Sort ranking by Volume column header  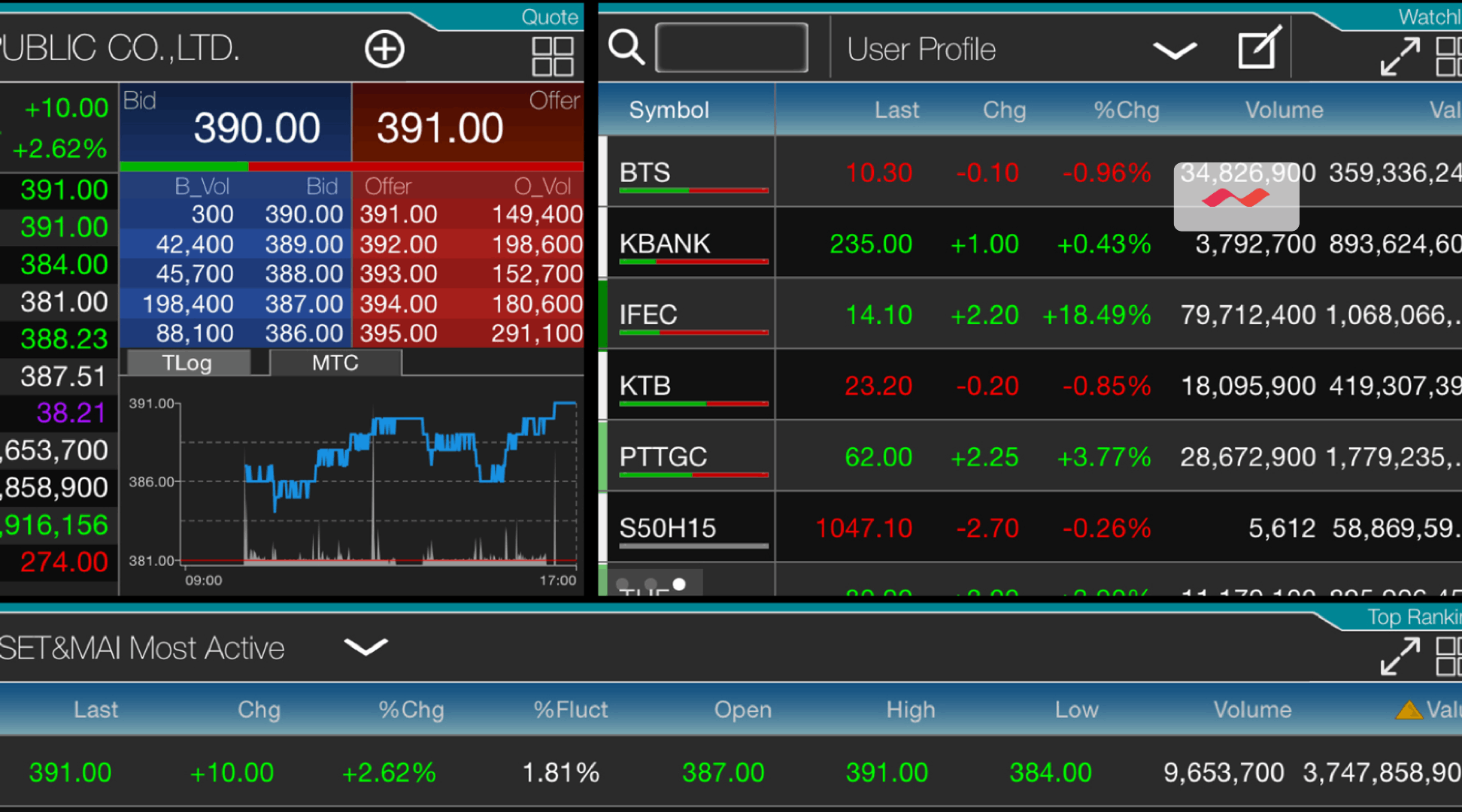pyautogui.click(x=1252, y=710)
